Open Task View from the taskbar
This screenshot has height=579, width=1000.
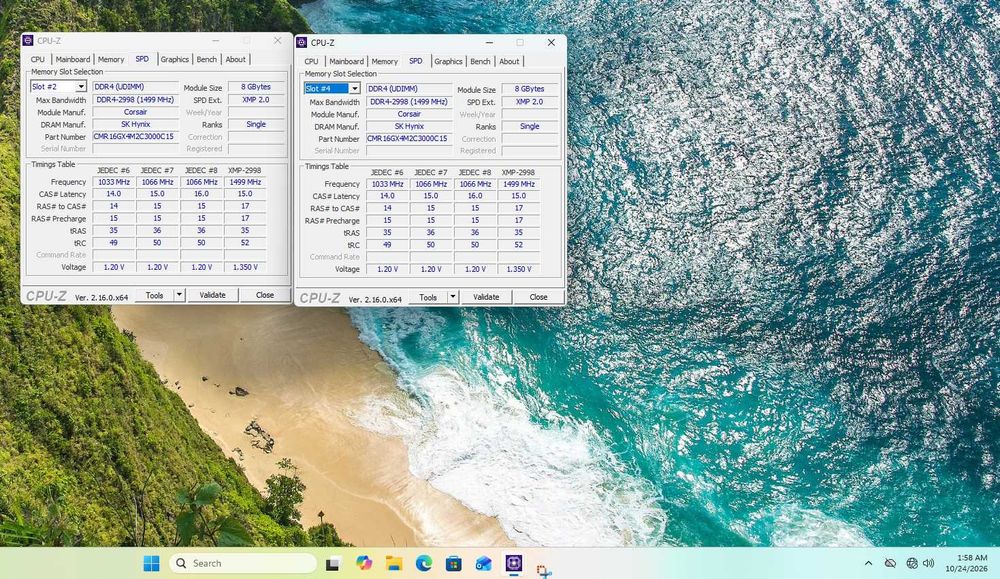pyautogui.click(x=332, y=564)
